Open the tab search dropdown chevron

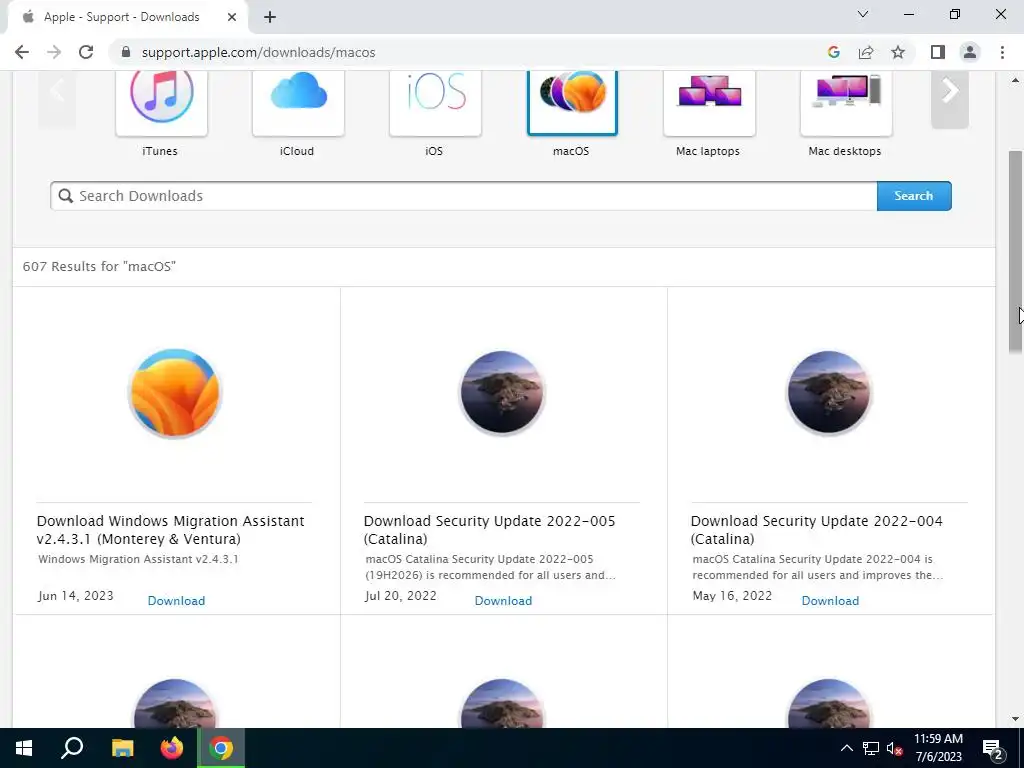[x=863, y=14]
